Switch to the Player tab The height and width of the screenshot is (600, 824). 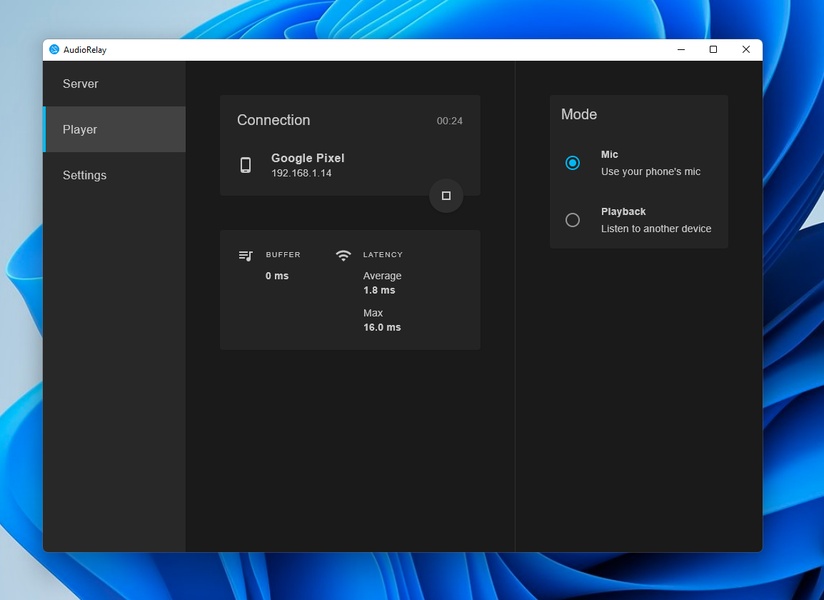pyautogui.click(x=80, y=130)
